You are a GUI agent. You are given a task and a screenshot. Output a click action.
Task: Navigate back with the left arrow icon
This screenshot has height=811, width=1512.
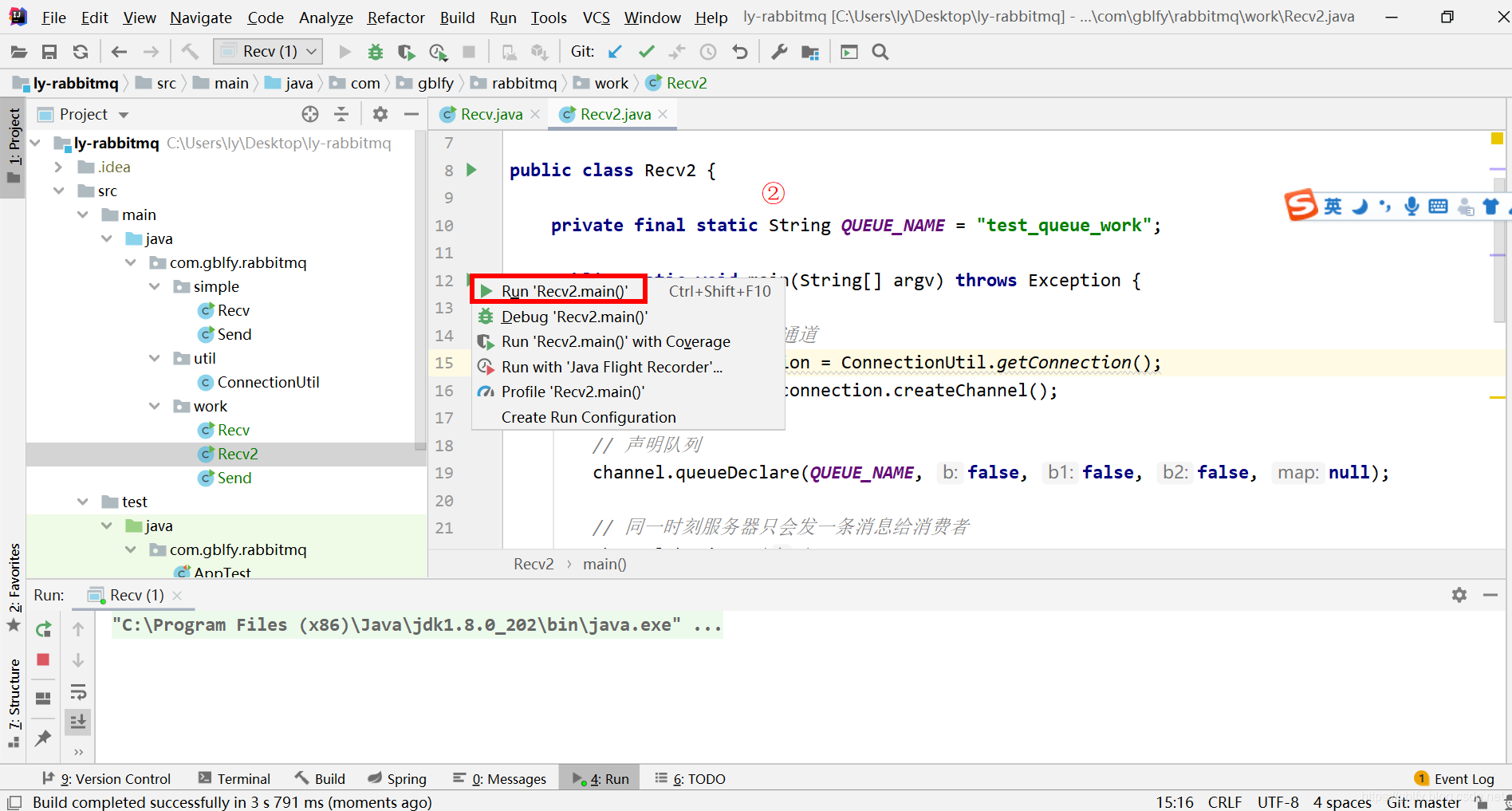(x=120, y=52)
